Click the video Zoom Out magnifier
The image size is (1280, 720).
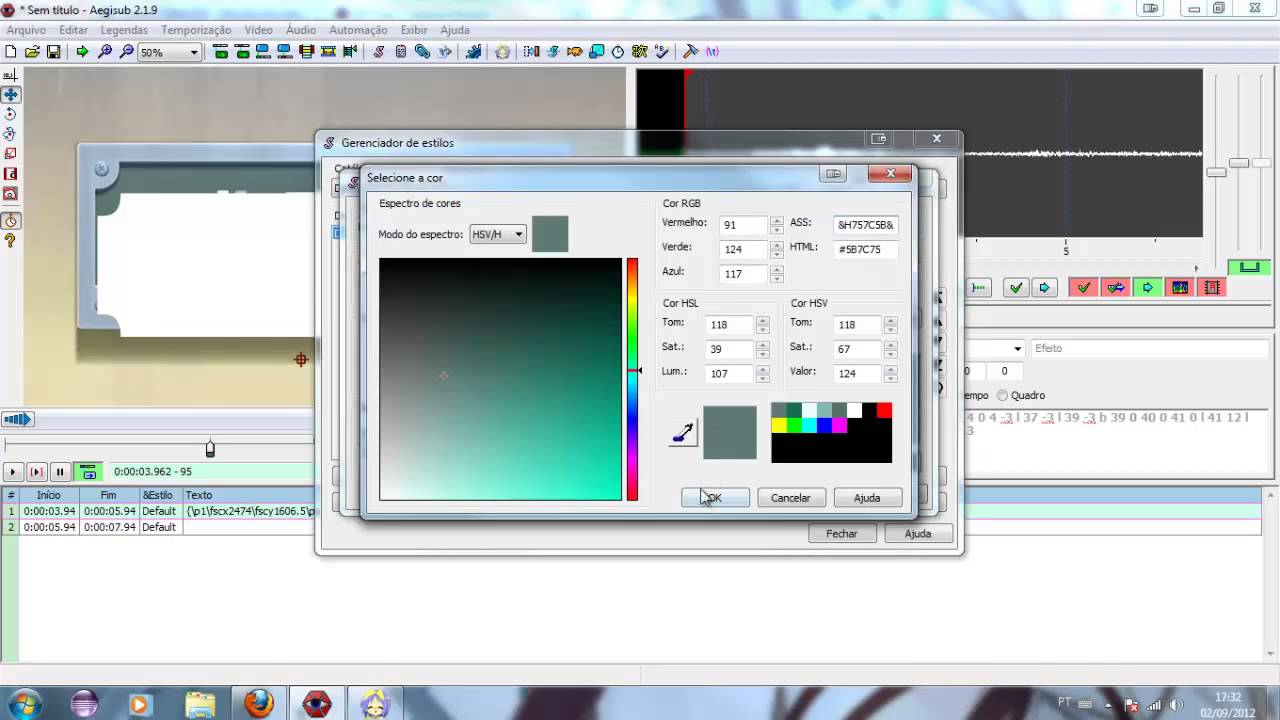127,51
